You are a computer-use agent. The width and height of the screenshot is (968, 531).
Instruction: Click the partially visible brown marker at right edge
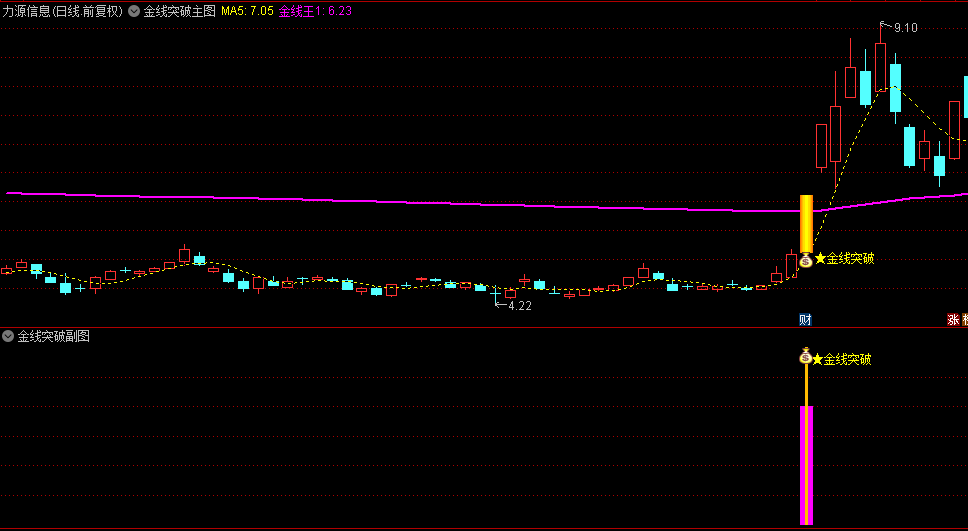pyautogui.click(x=965, y=319)
